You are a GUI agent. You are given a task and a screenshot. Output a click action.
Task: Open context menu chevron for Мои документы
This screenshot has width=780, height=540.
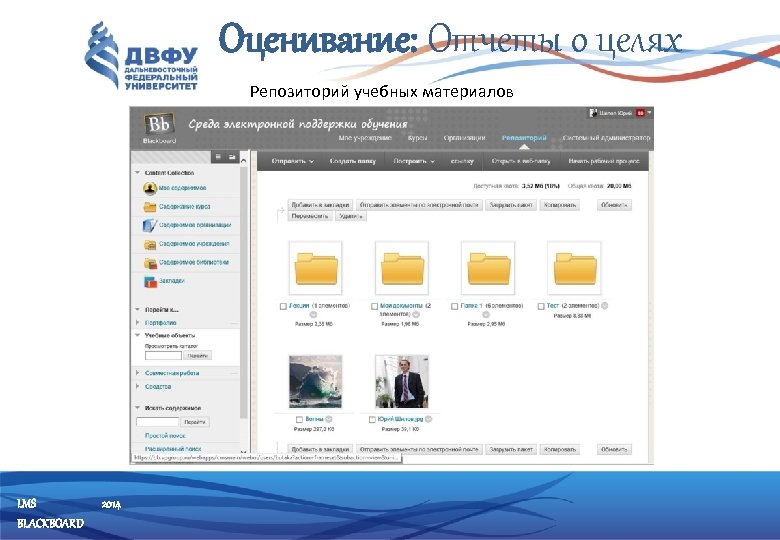click(x=416, y=314)
